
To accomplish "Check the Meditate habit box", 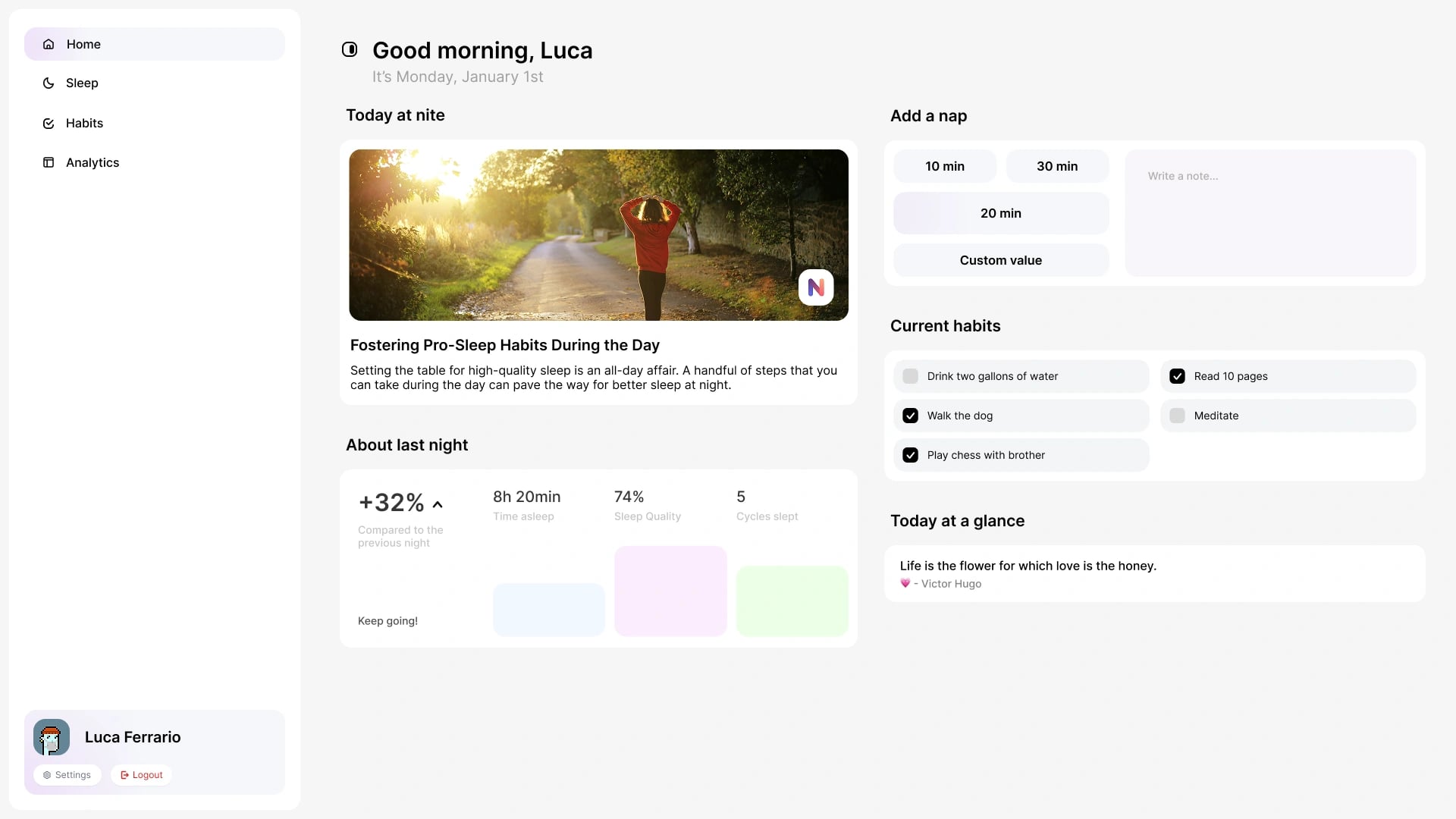I will (x=1178, y=416).
